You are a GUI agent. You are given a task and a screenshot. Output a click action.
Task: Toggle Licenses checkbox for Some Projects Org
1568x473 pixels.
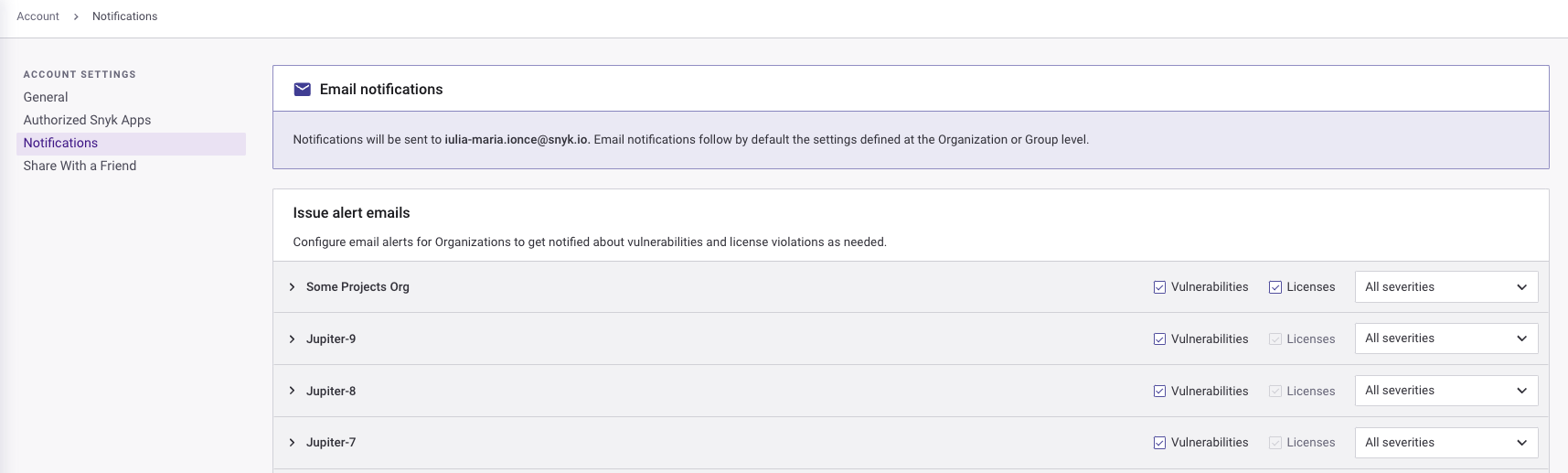(x=1275, y=287)
